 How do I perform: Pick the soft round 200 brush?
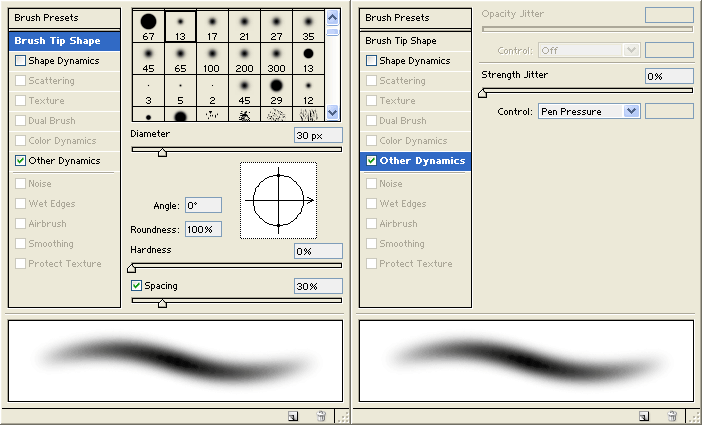[244, 59]
